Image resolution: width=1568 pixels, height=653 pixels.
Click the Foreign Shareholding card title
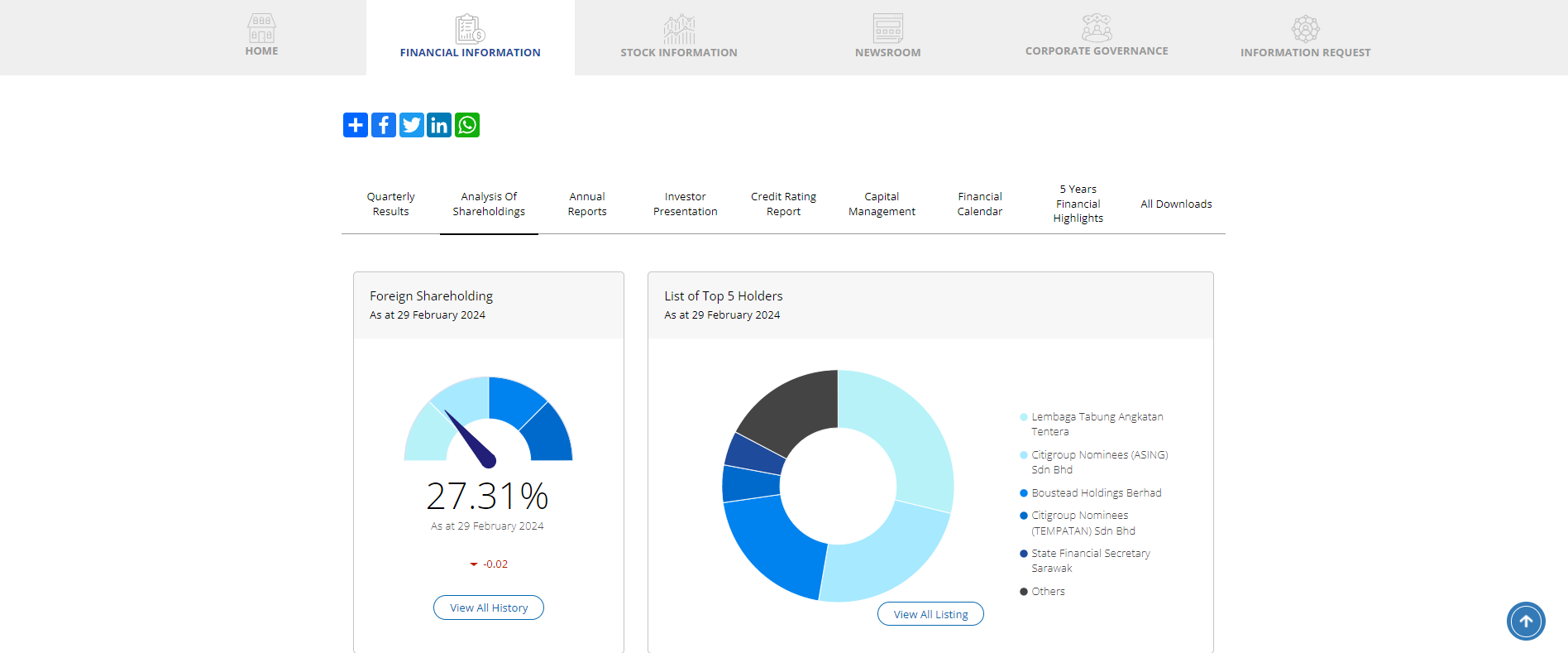point(431,296)
